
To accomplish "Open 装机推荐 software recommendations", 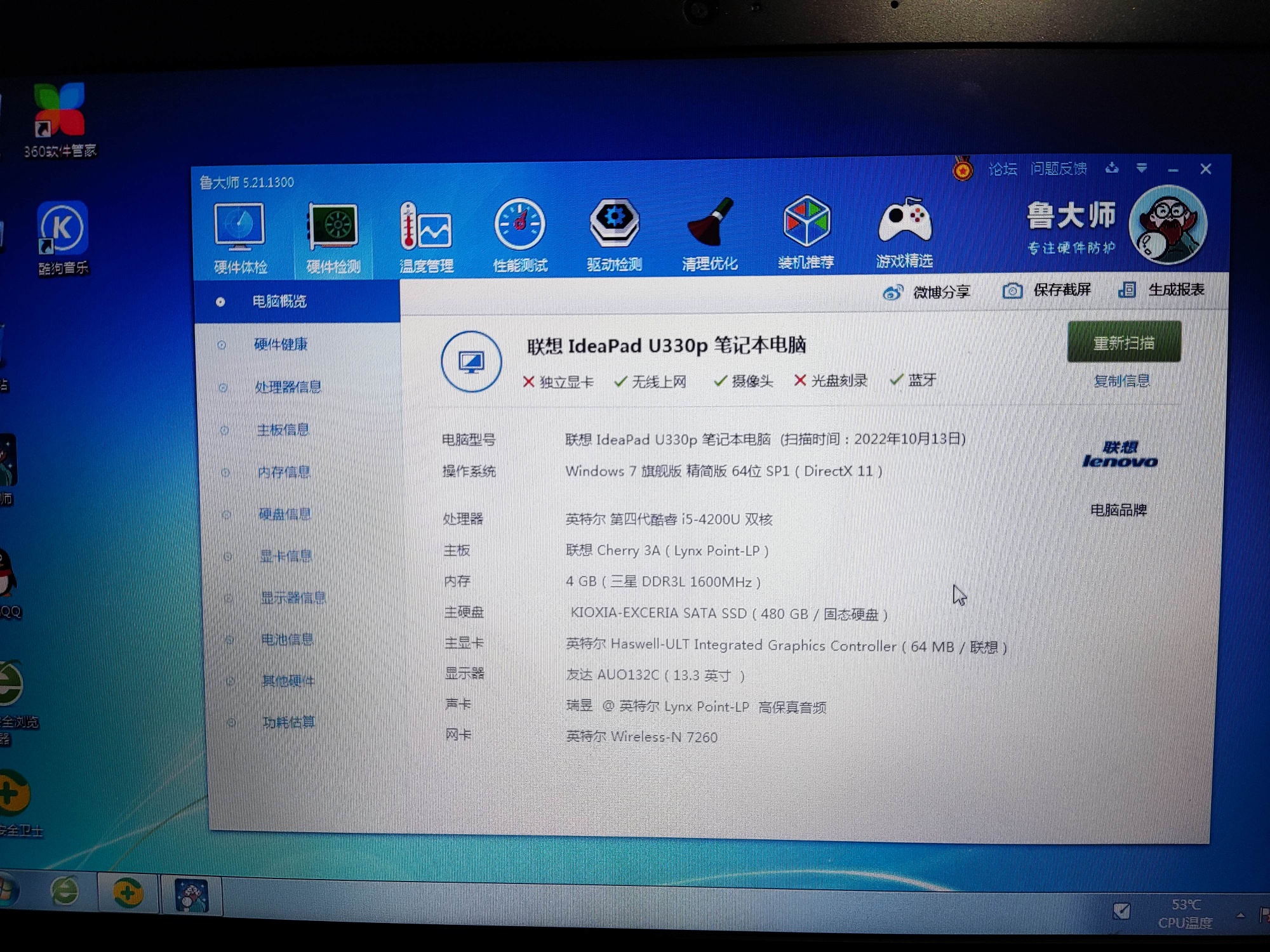I will click(806, 233).
